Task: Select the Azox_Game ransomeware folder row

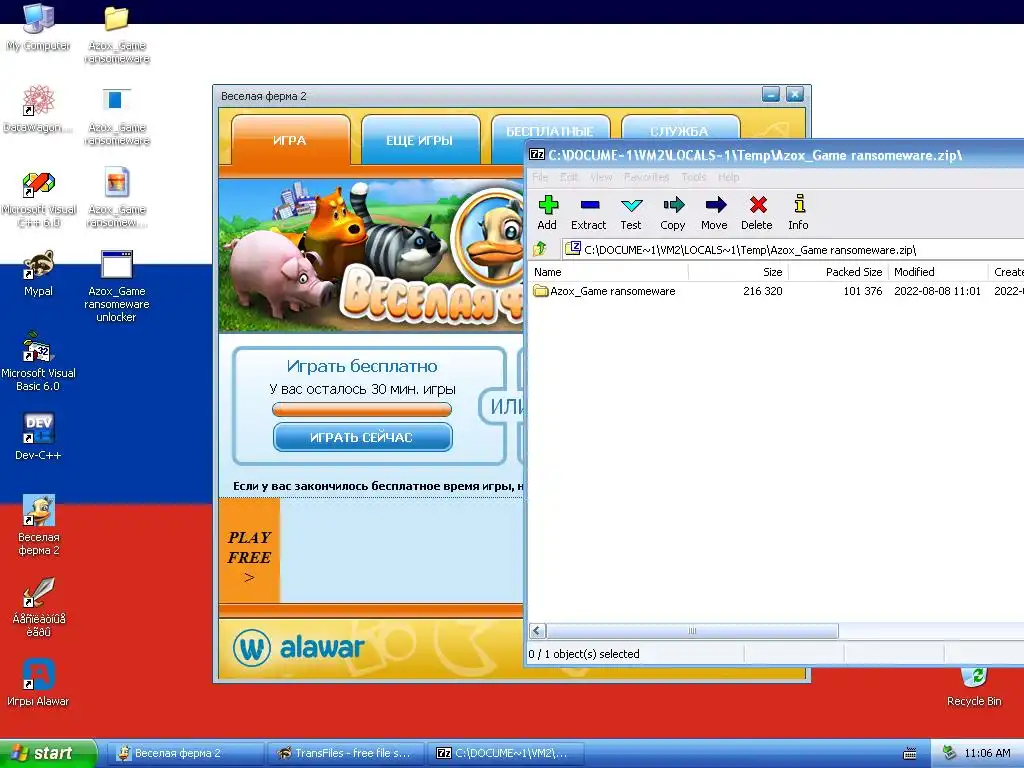Action: [x=775, y=291]
